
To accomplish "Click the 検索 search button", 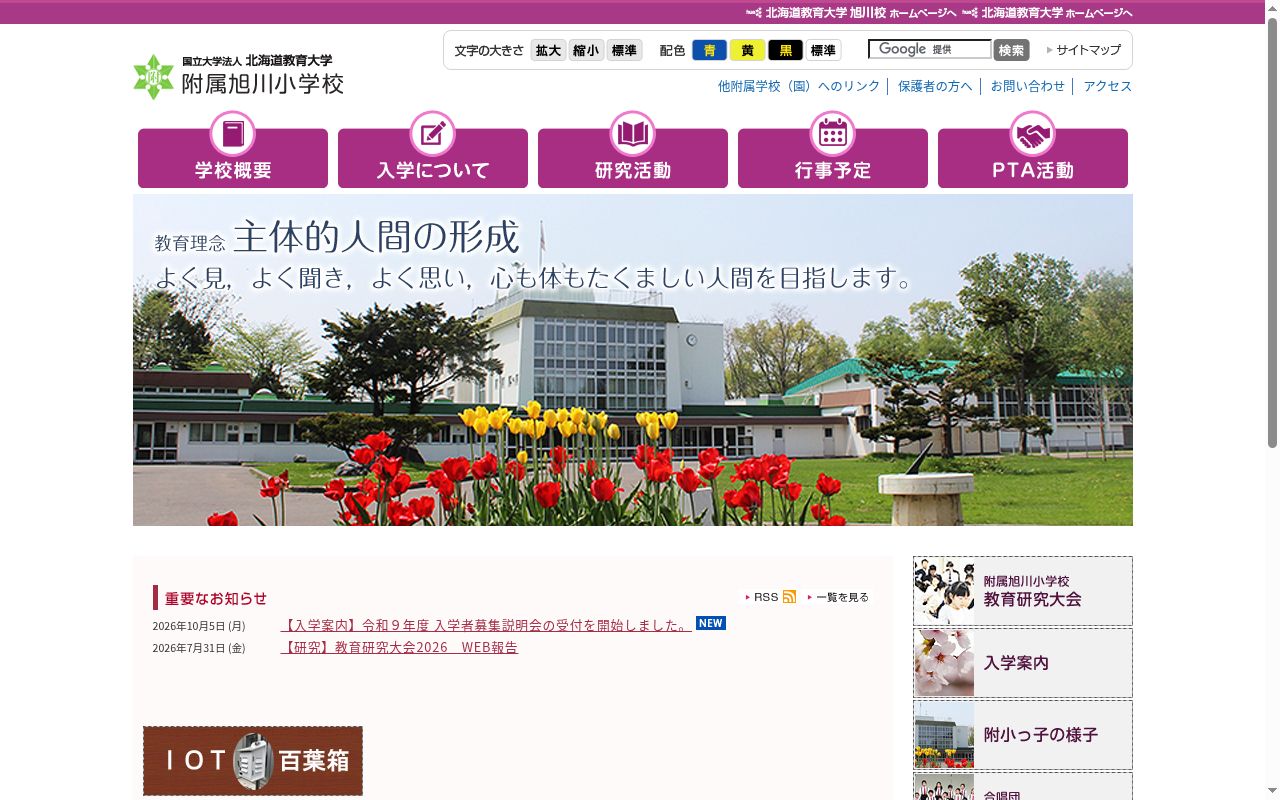I will coord(1011,50).
